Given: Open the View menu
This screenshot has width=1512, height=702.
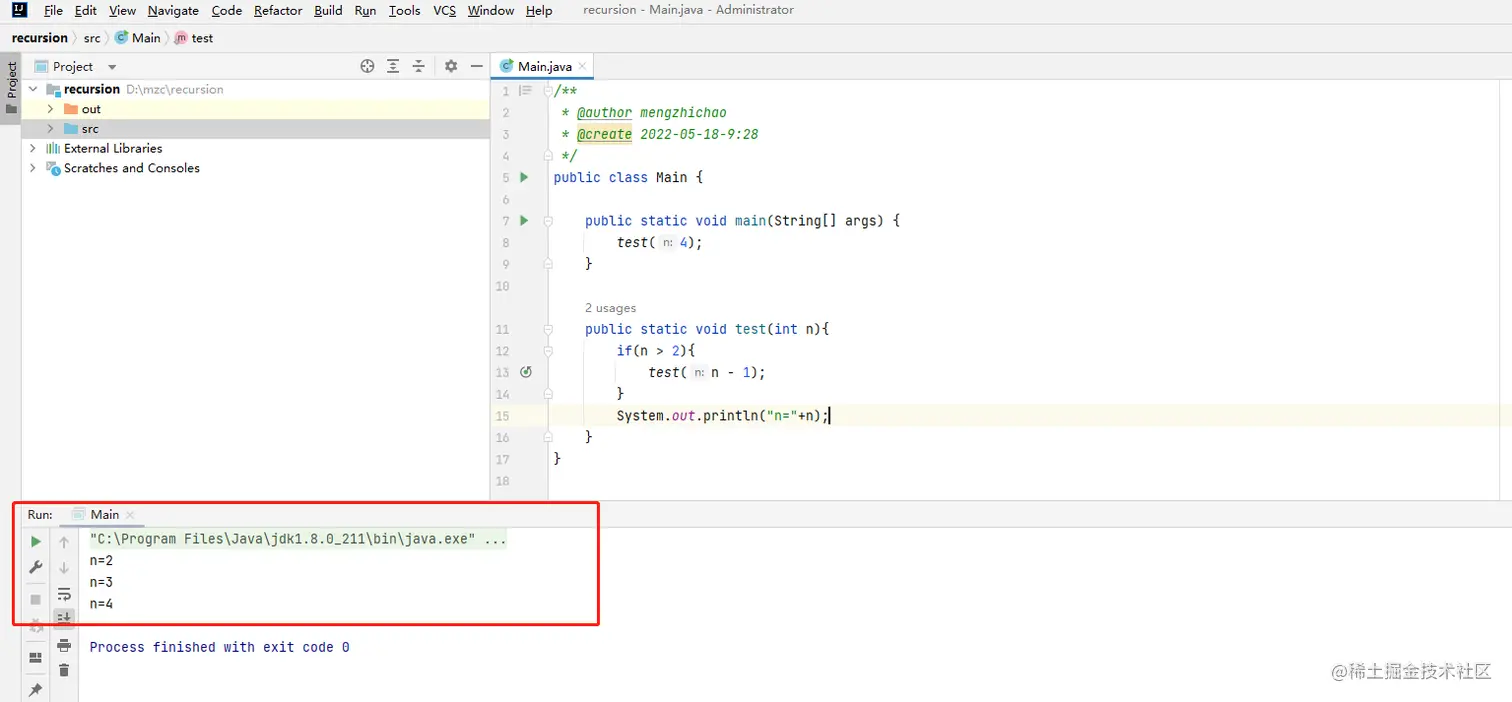Looking at the screenshot, I should [122, 10].
